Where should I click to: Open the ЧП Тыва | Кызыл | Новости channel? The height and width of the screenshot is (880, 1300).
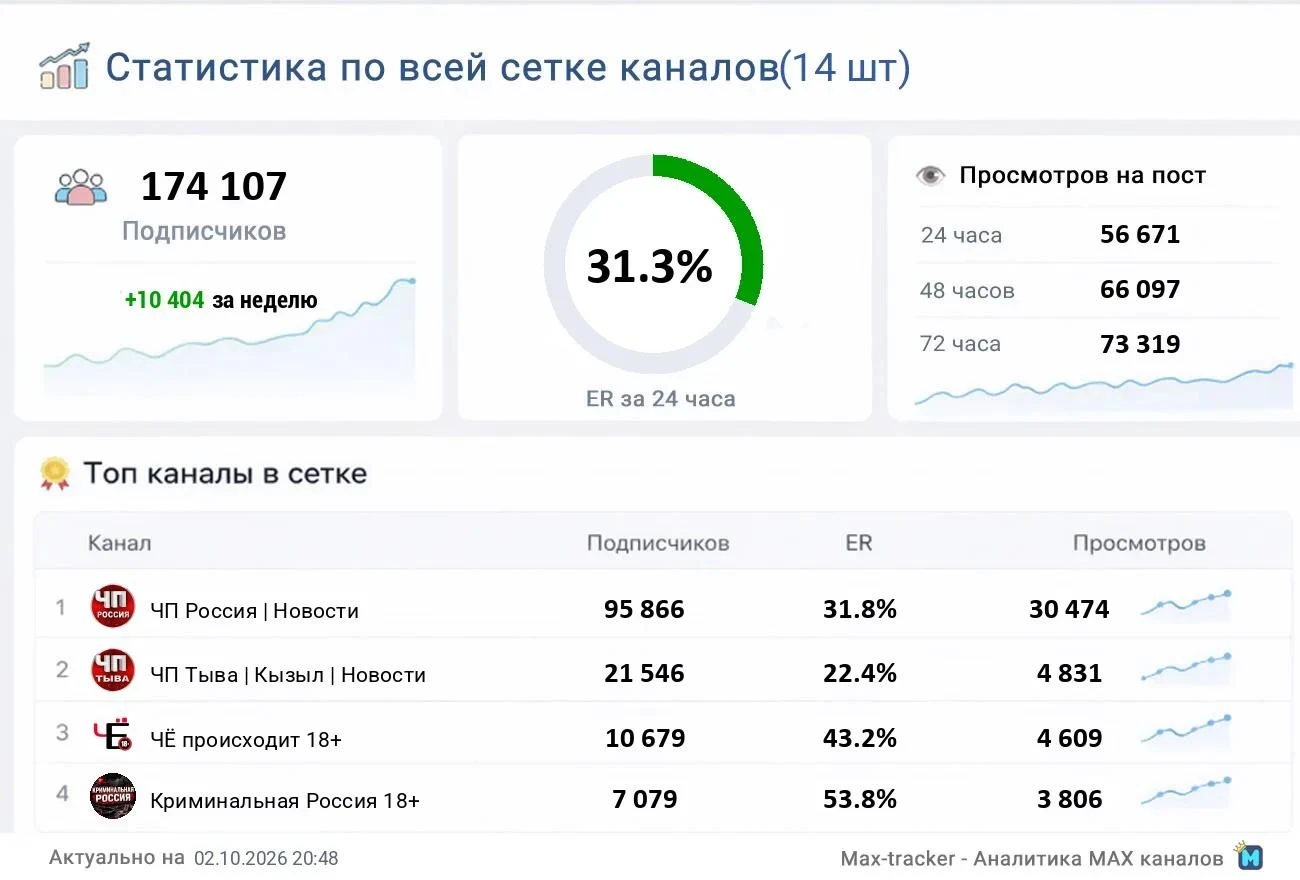[288, 675]
